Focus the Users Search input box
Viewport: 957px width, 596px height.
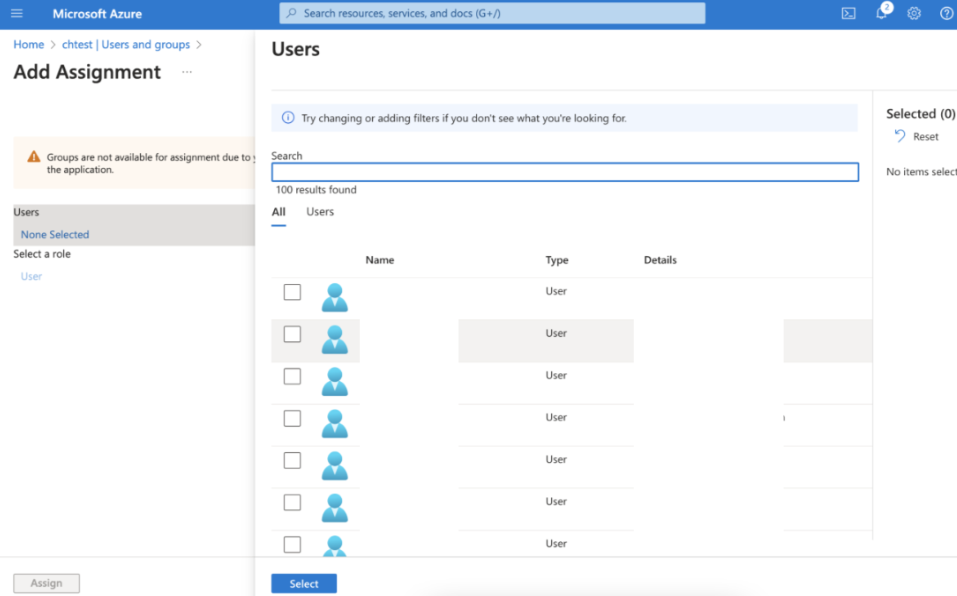click(x=565, y=172)
